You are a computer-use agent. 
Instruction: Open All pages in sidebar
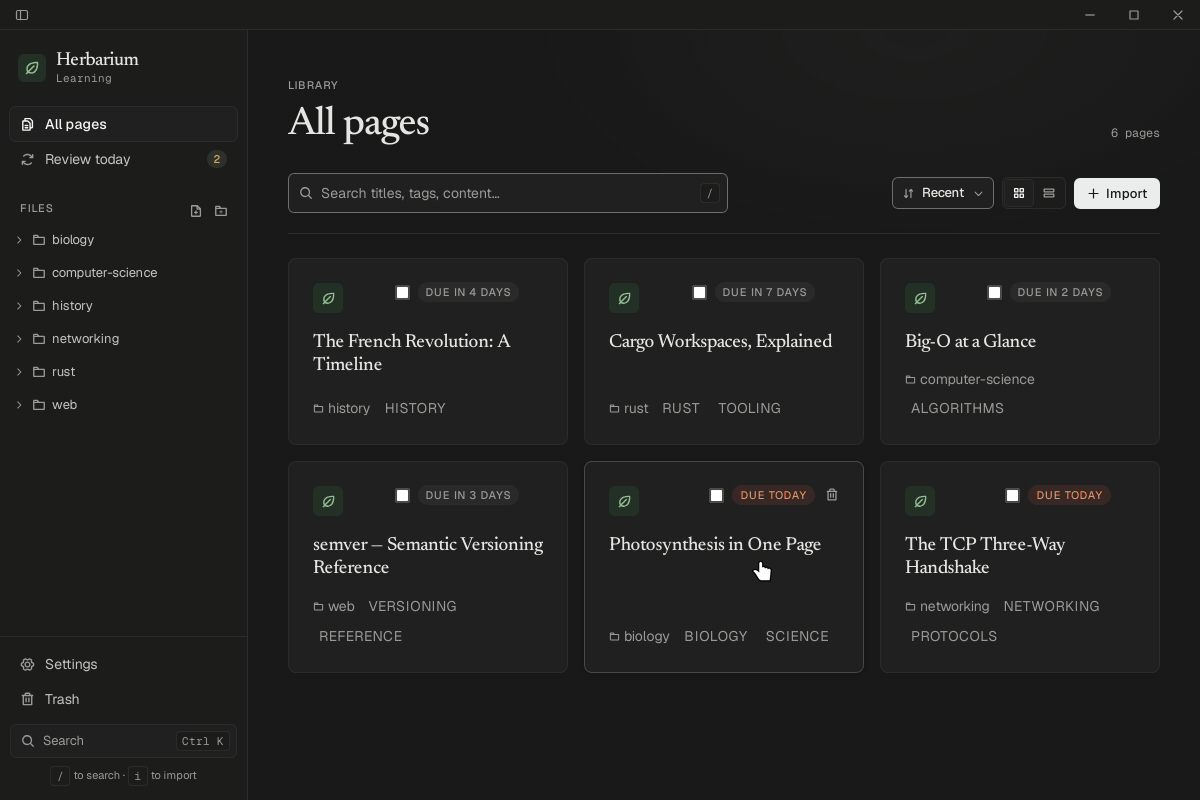tap(123, 124)
